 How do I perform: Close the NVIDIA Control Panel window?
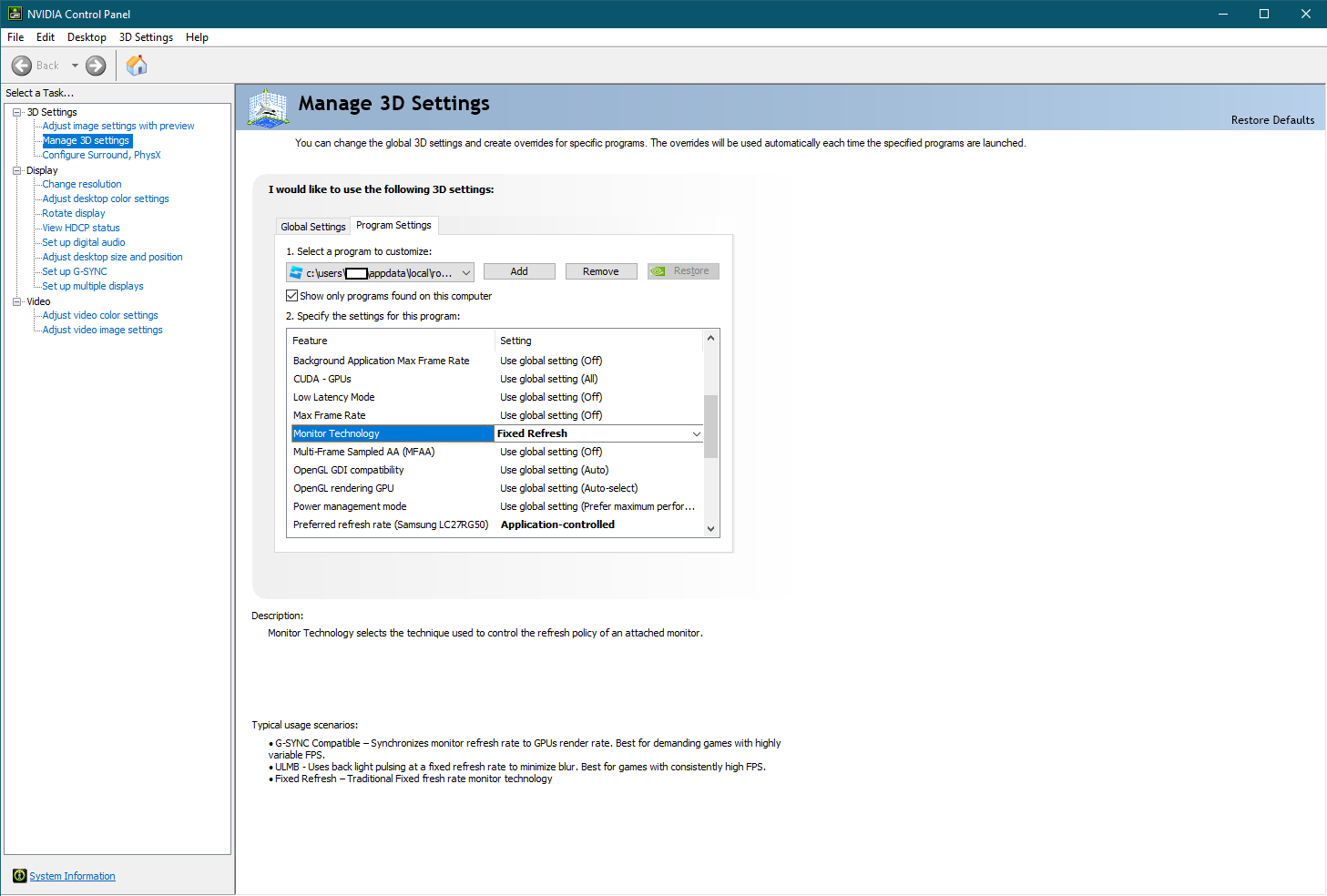point(1306,14)
